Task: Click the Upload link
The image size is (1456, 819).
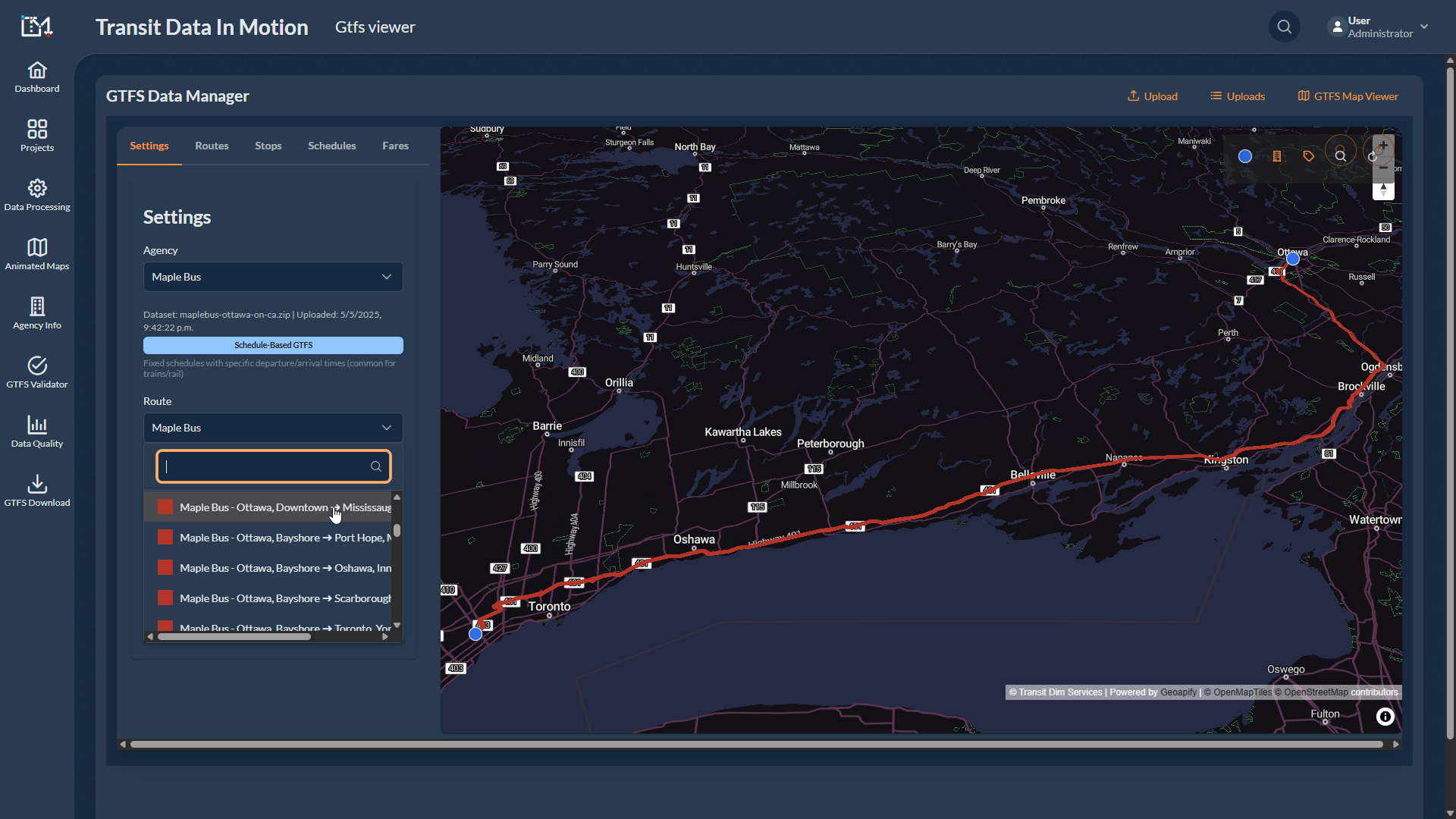Action: coord(1153,96)
